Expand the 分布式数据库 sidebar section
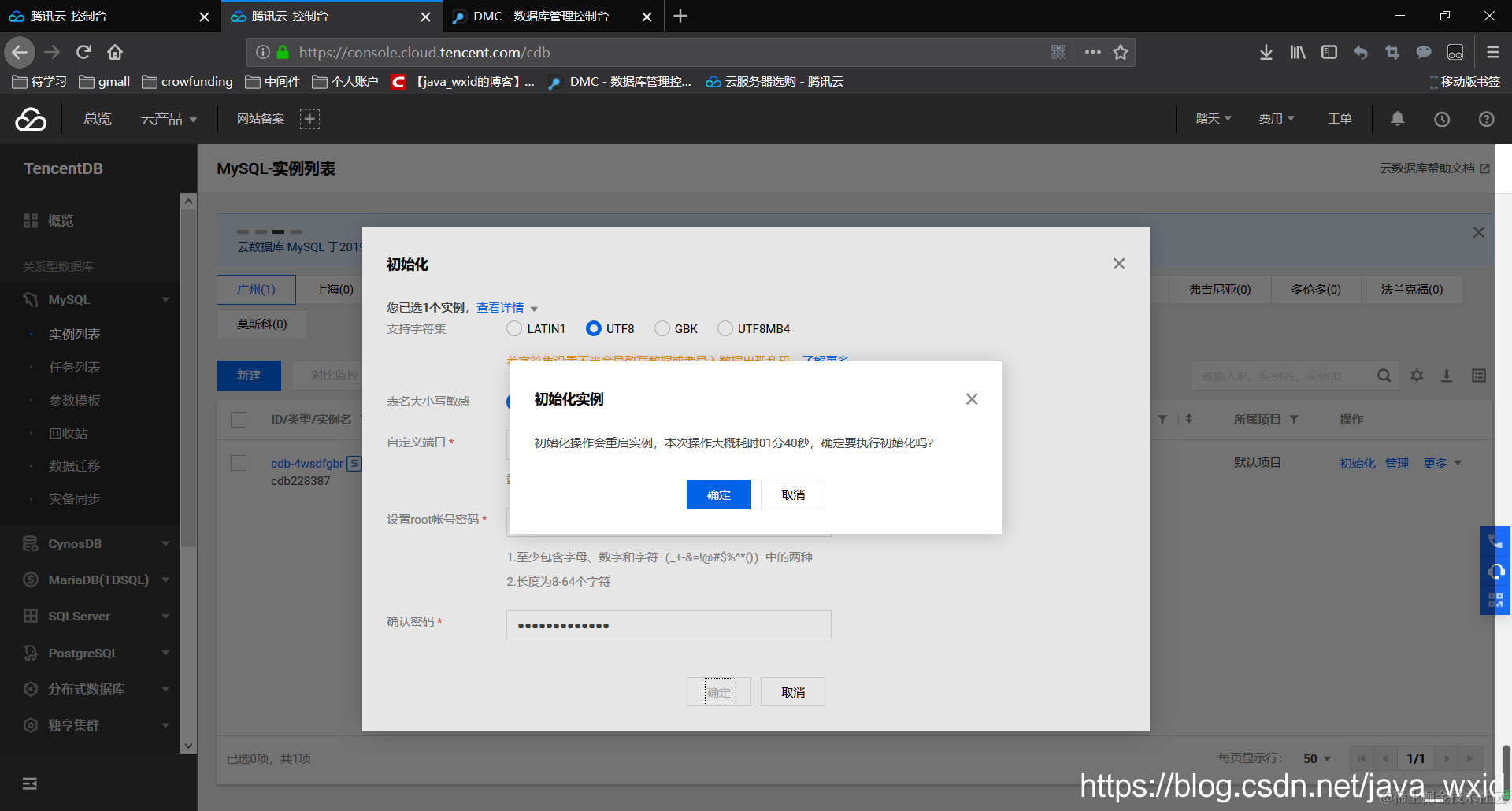Image resolution: width=1512 pixels, height=811 pixels. coord(165,689)
